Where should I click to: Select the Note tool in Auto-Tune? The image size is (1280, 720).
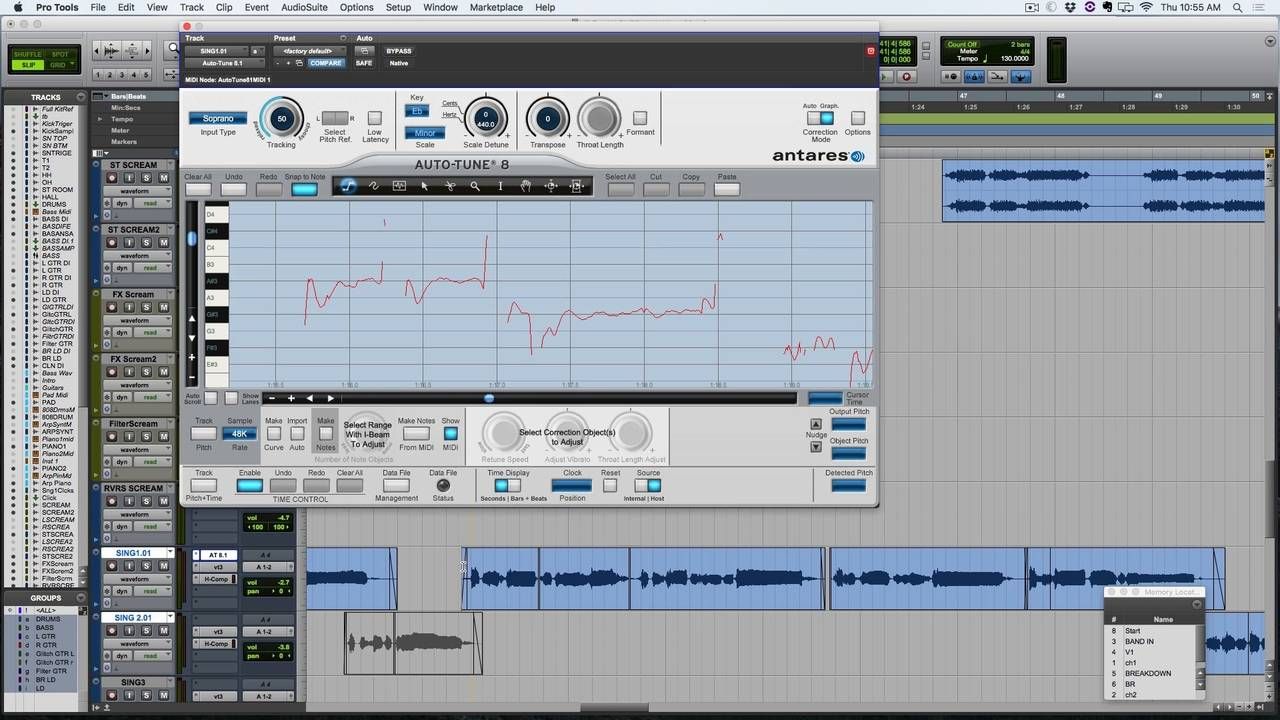click(x=399, y=186)
